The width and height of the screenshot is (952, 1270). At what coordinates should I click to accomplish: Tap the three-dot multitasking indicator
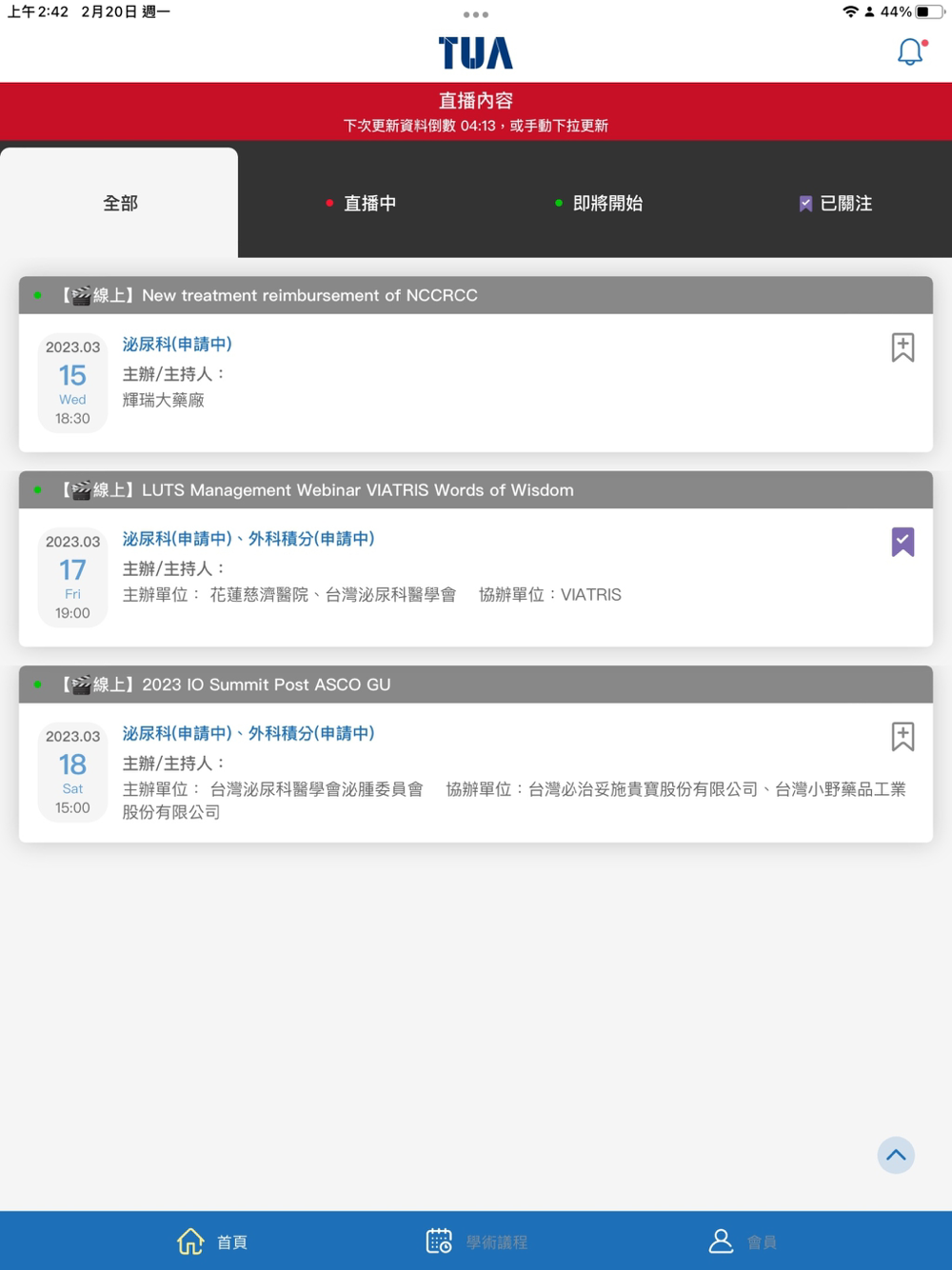476,14
